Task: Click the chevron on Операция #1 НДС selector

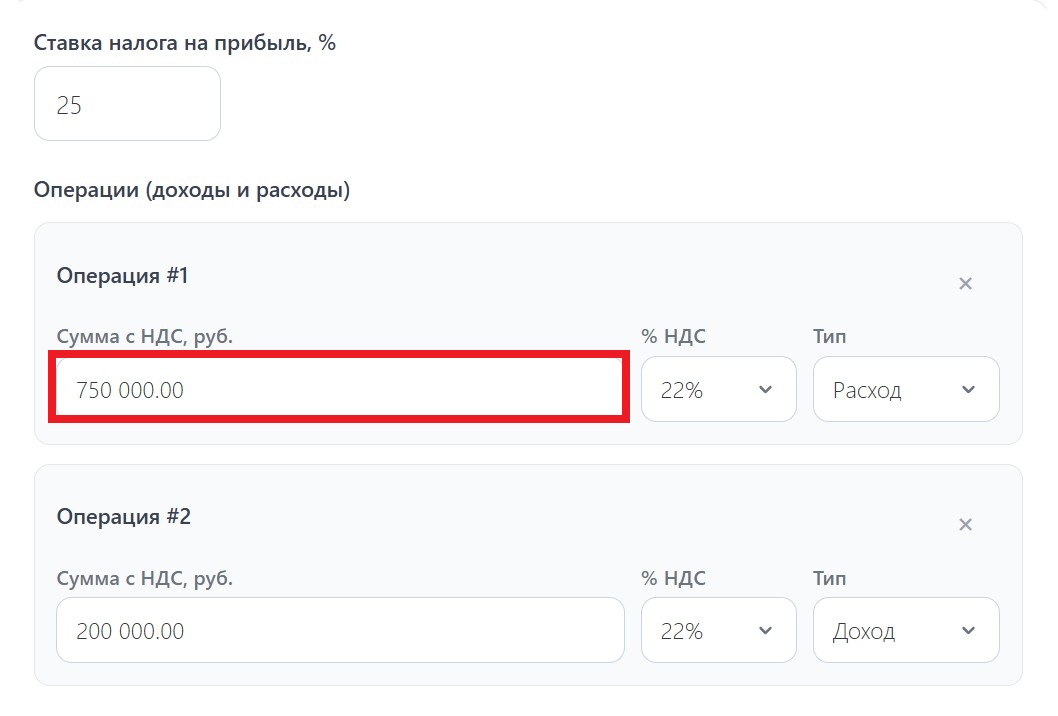Action: (765, 389)
